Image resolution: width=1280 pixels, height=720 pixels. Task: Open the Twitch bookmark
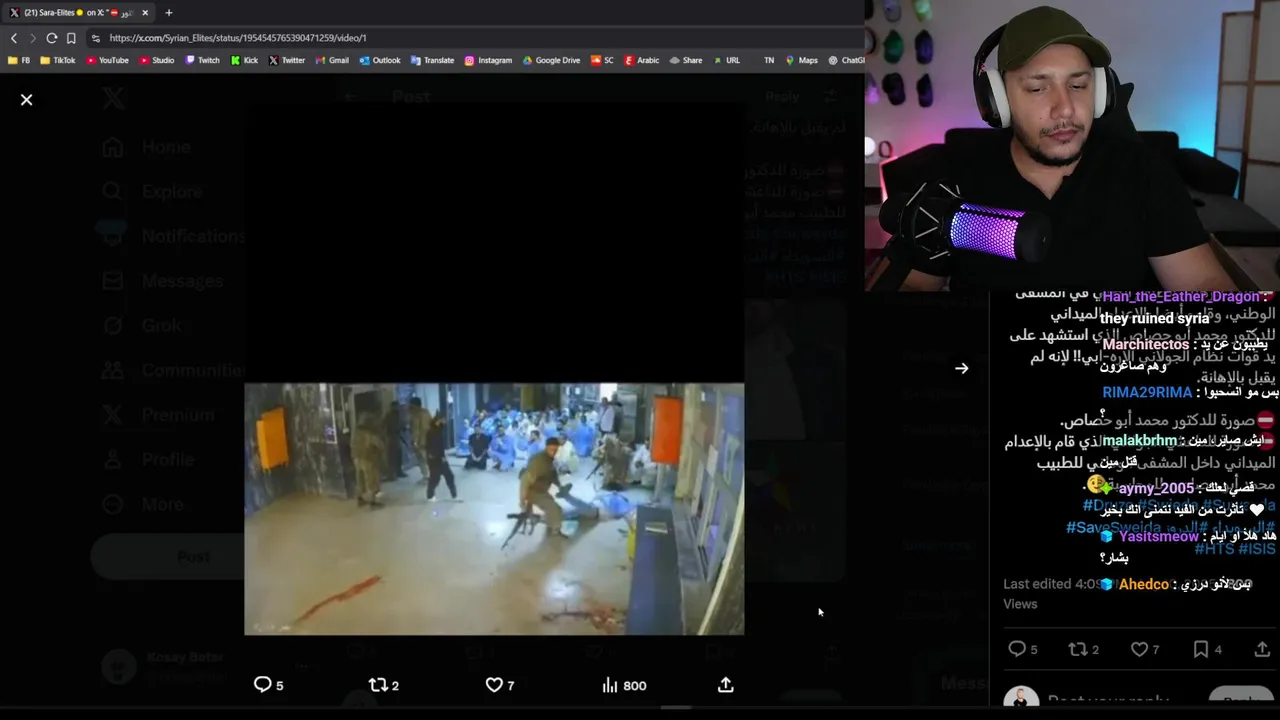203,60
